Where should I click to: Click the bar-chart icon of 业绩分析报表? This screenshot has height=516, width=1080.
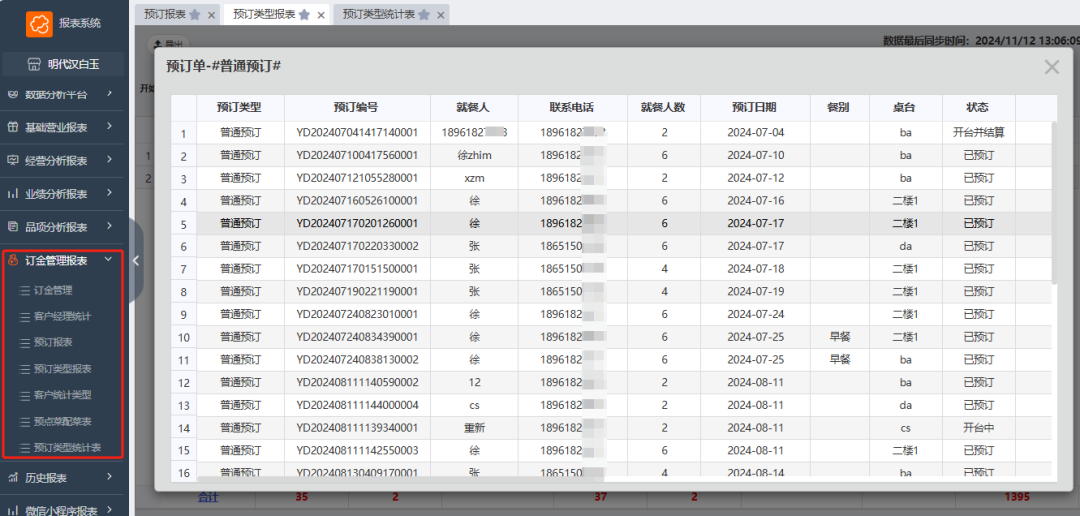(14, 193)
